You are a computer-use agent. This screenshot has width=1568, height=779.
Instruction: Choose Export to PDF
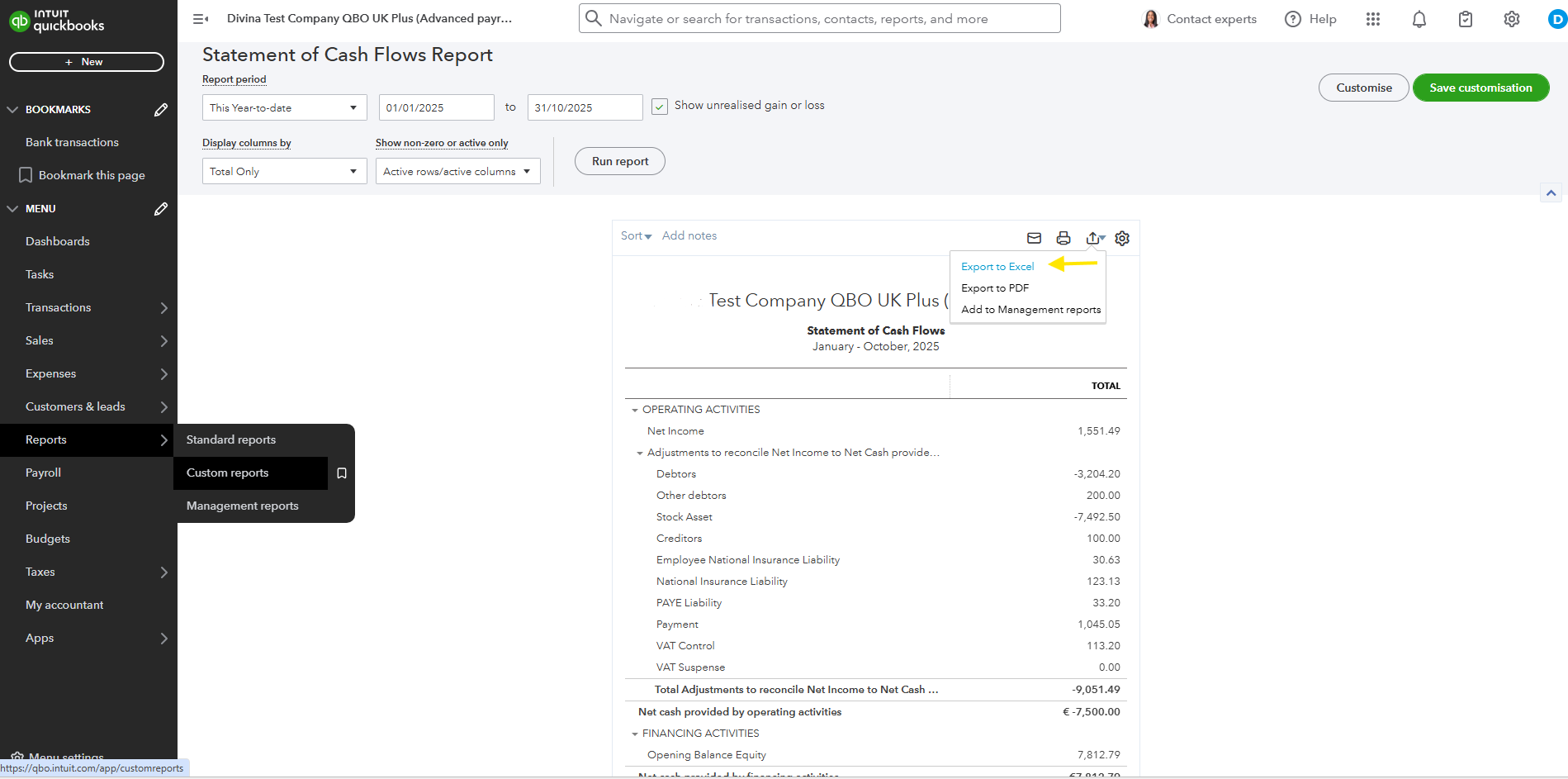pyautogui.click(x=995, y=287)
